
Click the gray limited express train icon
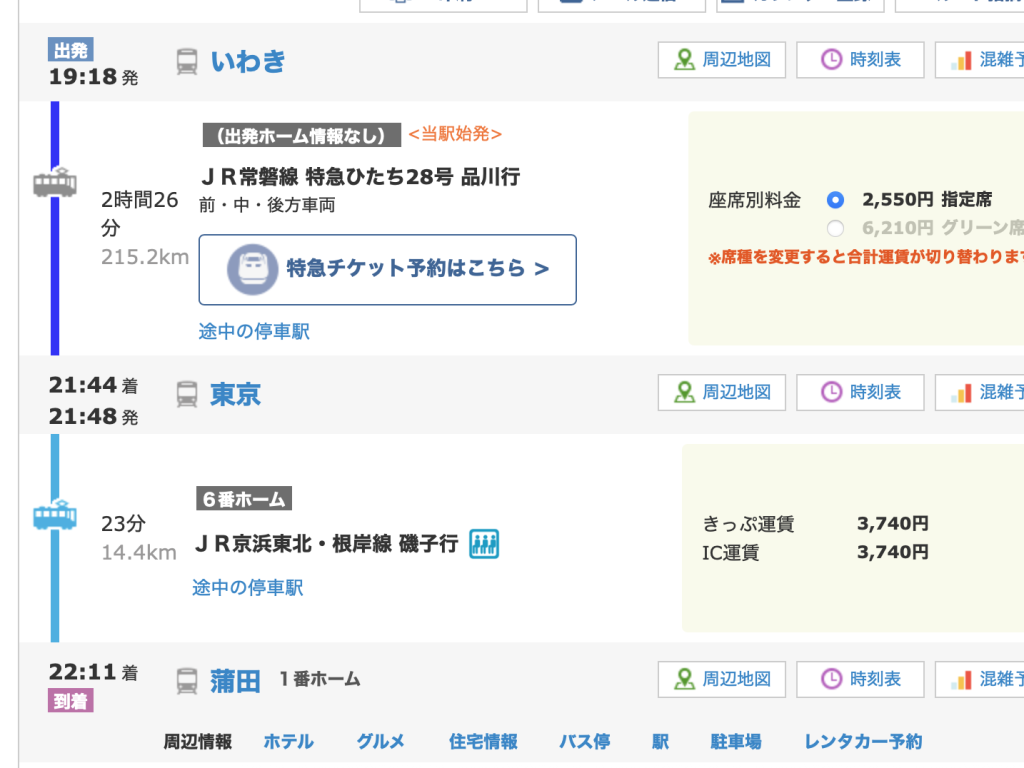tap(54, 183)
